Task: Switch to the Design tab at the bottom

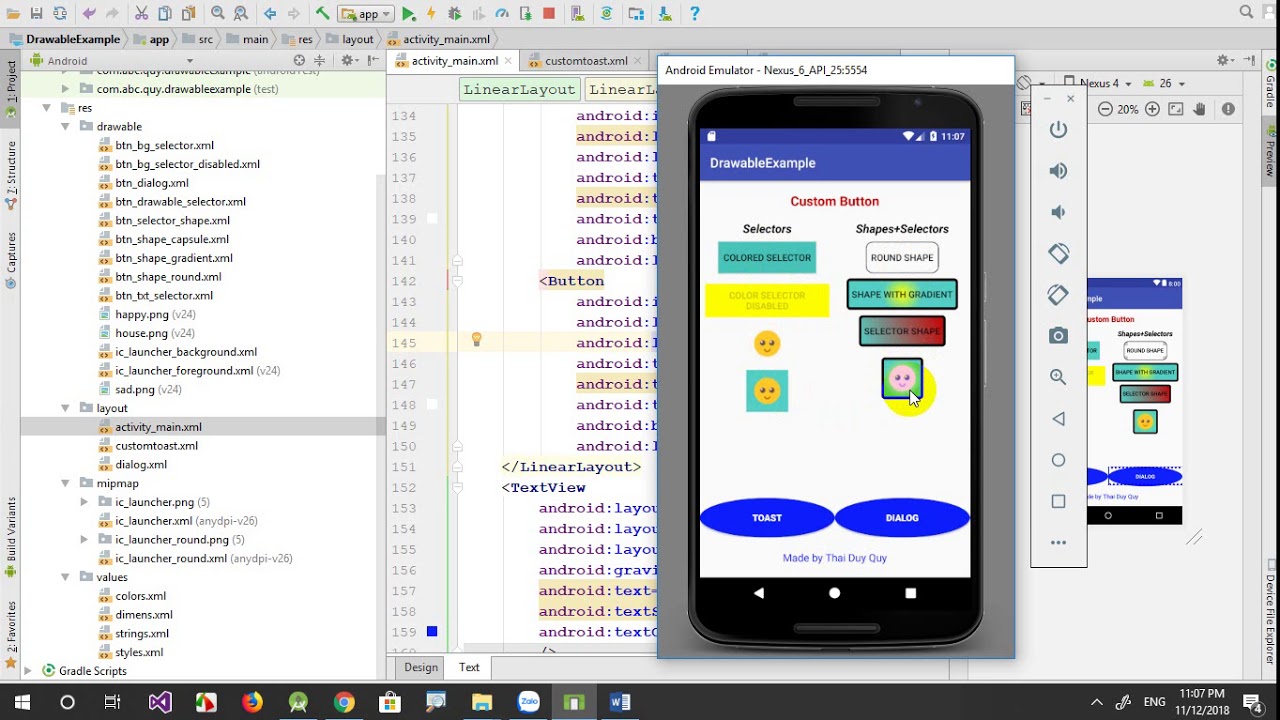Action: click(x=420, y=667)
